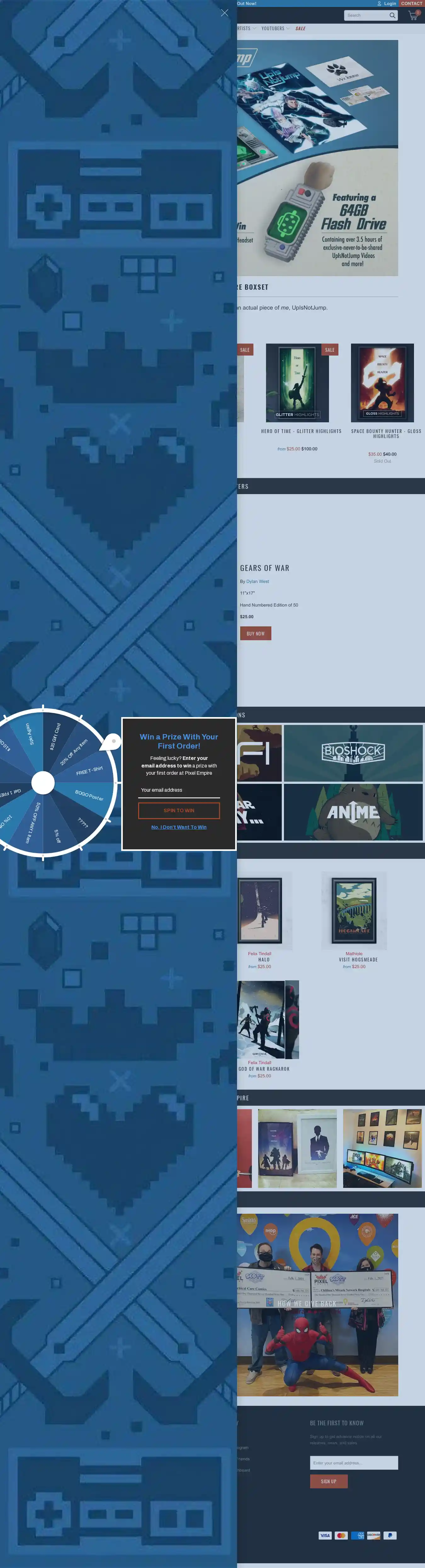The height and width of the screenshot is (1568, 425).
Task: Click the prize wheel center hub
Action: 42,783
